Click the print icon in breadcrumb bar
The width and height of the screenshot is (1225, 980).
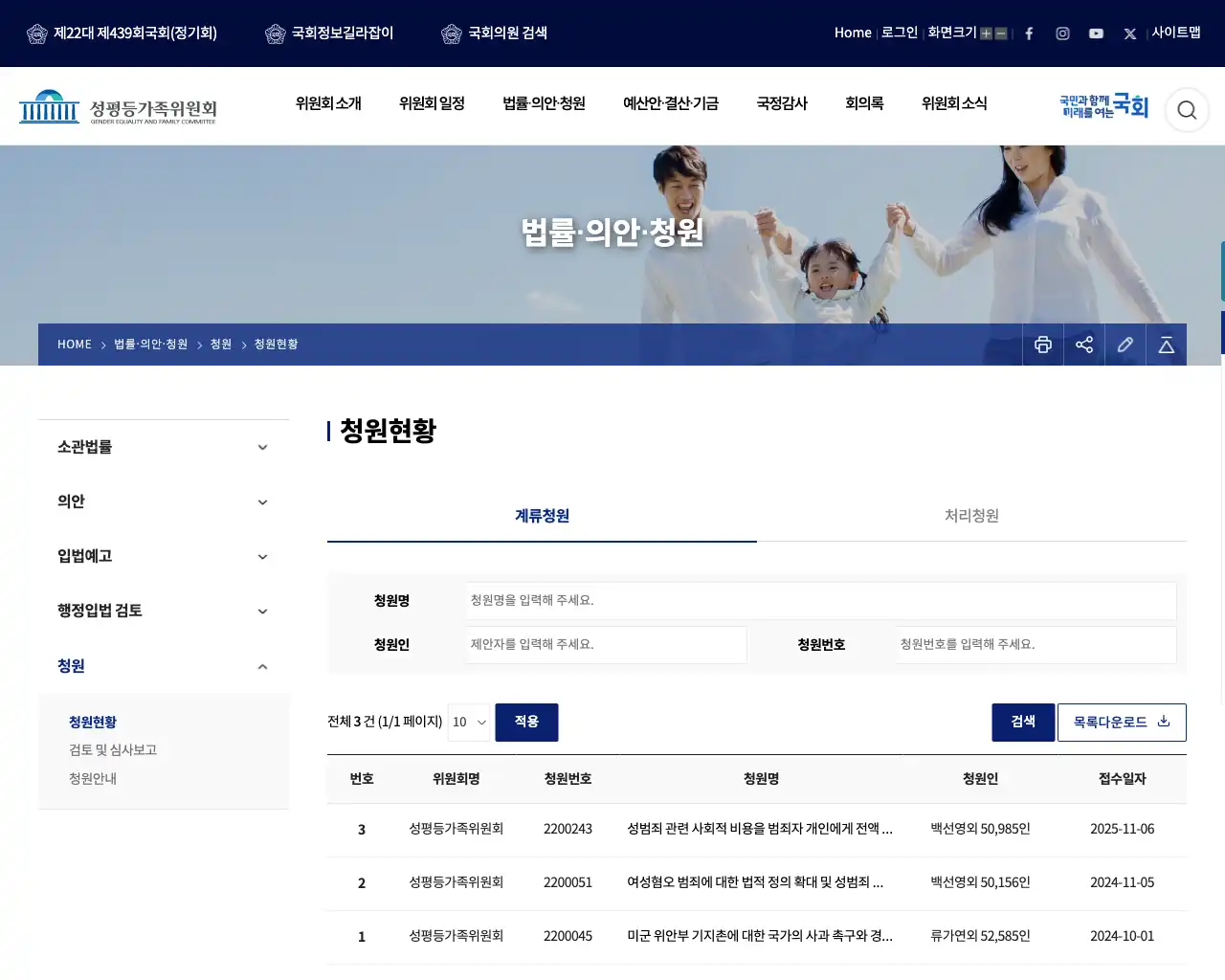1043,345
